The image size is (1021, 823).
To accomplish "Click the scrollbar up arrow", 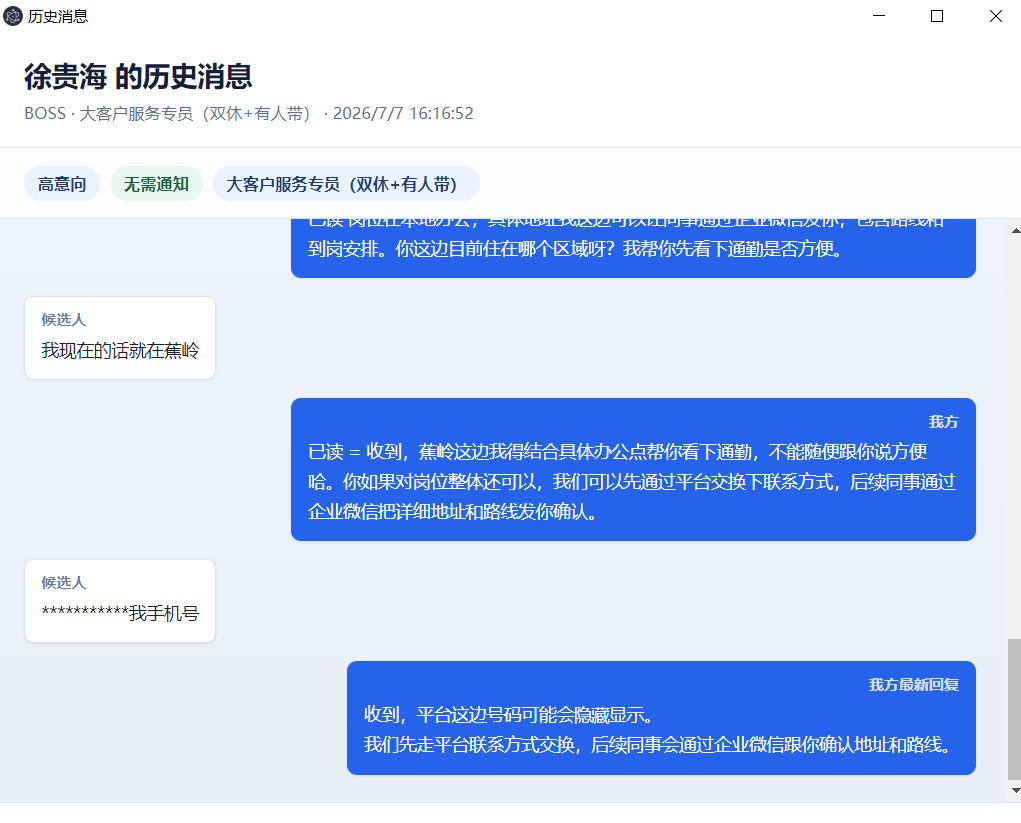I will coord(1014,230).
